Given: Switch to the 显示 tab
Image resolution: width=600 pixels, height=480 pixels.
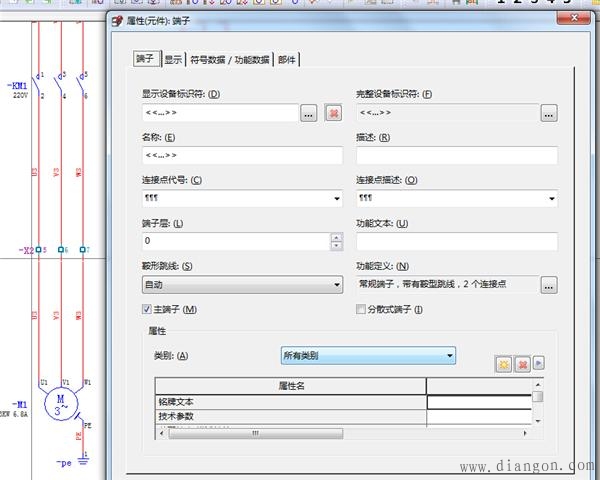Looking at the screenshot, I should 173,59.
